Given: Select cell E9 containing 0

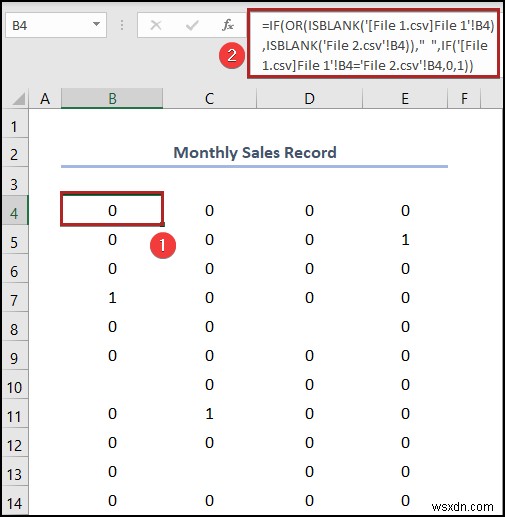Looking at the screenshot, I should tap(405, 355).
